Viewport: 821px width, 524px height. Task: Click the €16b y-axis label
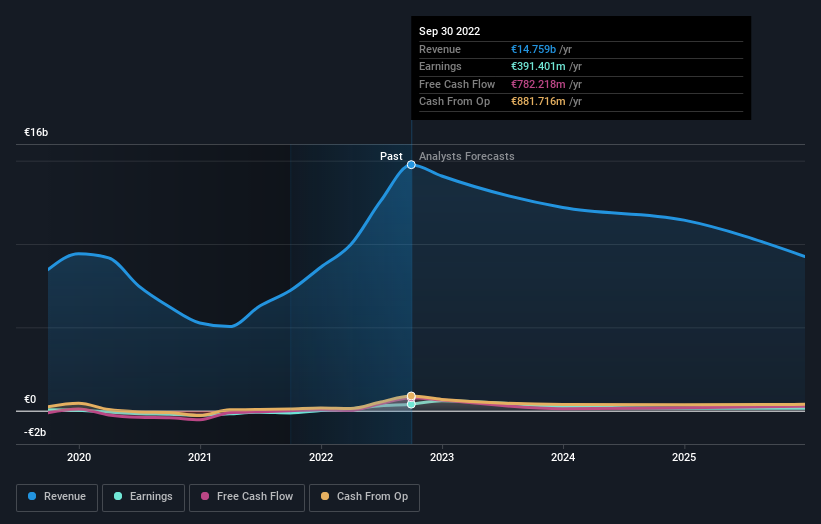(x=36, y=132)
